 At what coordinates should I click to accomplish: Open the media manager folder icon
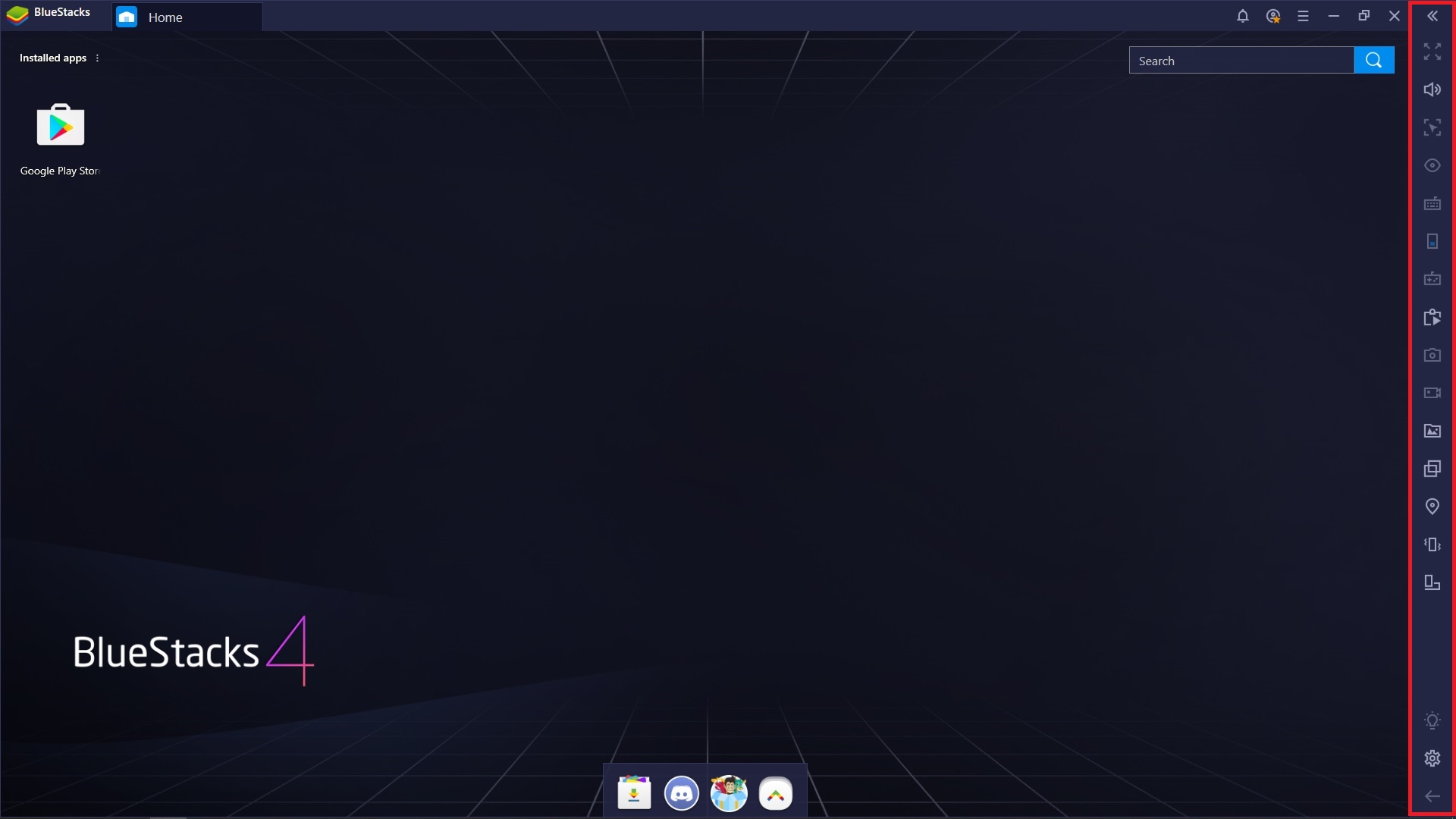tap(1432, 431)
